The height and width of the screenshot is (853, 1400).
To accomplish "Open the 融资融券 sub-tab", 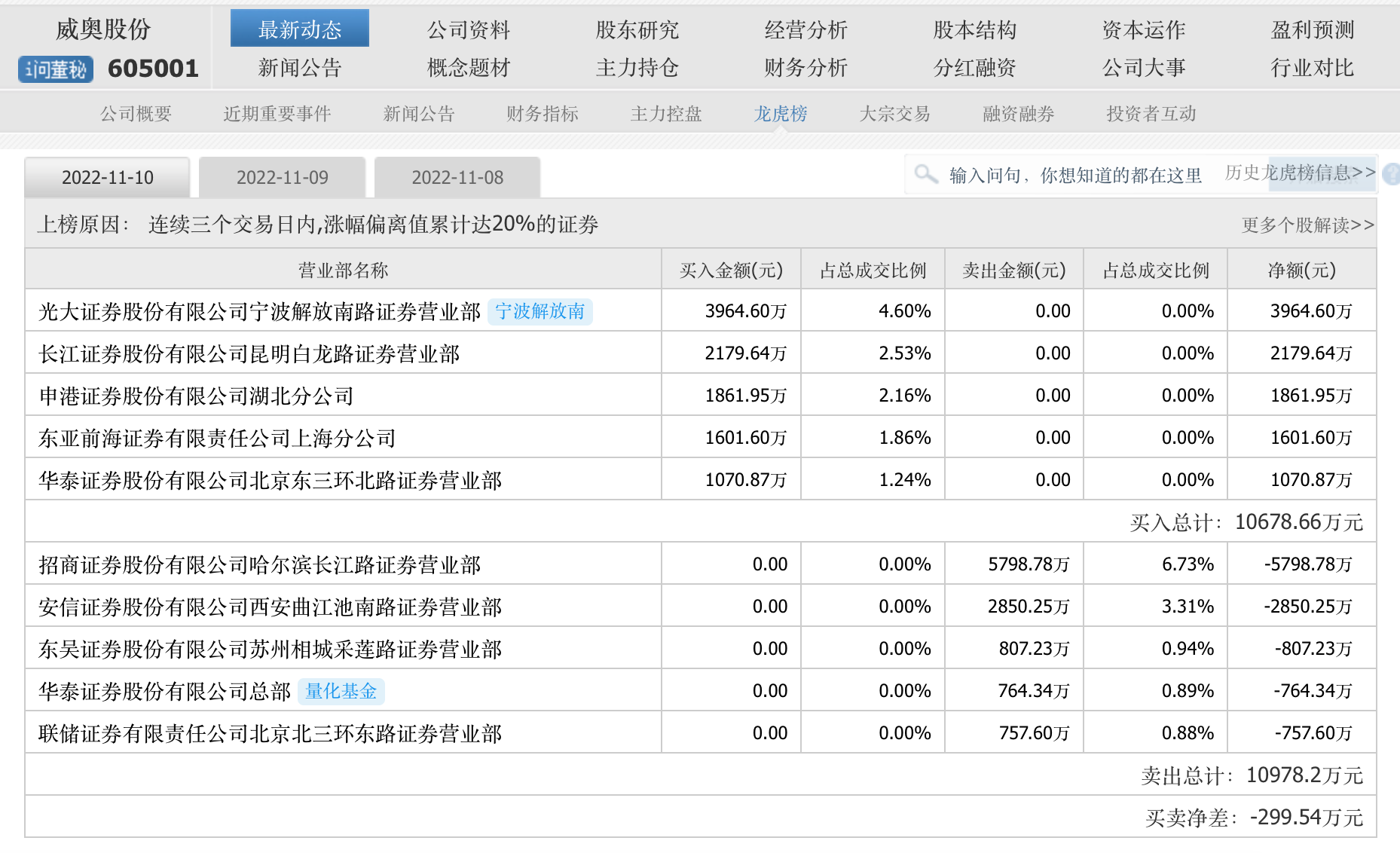I will [1018, 114].
